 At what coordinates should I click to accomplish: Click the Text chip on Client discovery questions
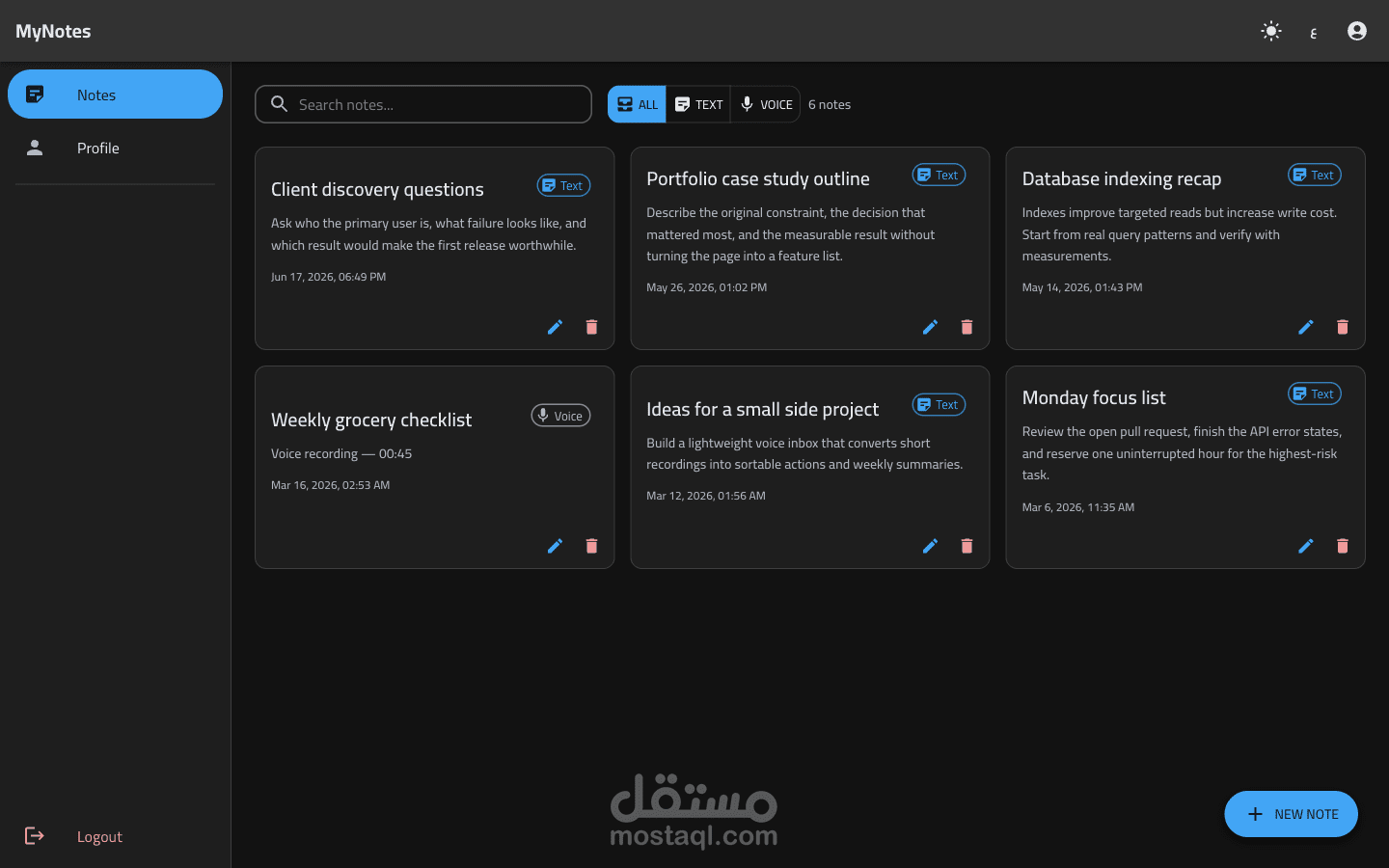[x=563, y=185]
